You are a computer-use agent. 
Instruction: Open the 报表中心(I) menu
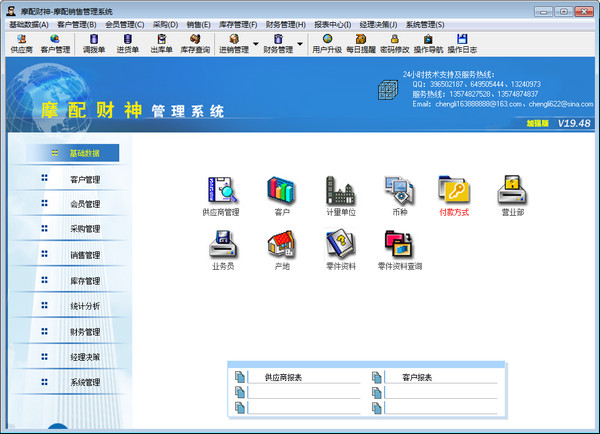(x=333, y=25)
